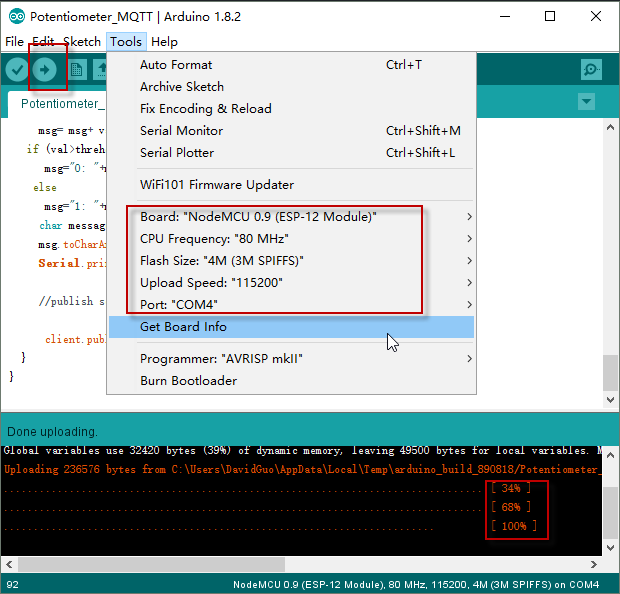620x594 pixels.
Task: Click the editor scroll up arrow
Action: click(611, 127)
